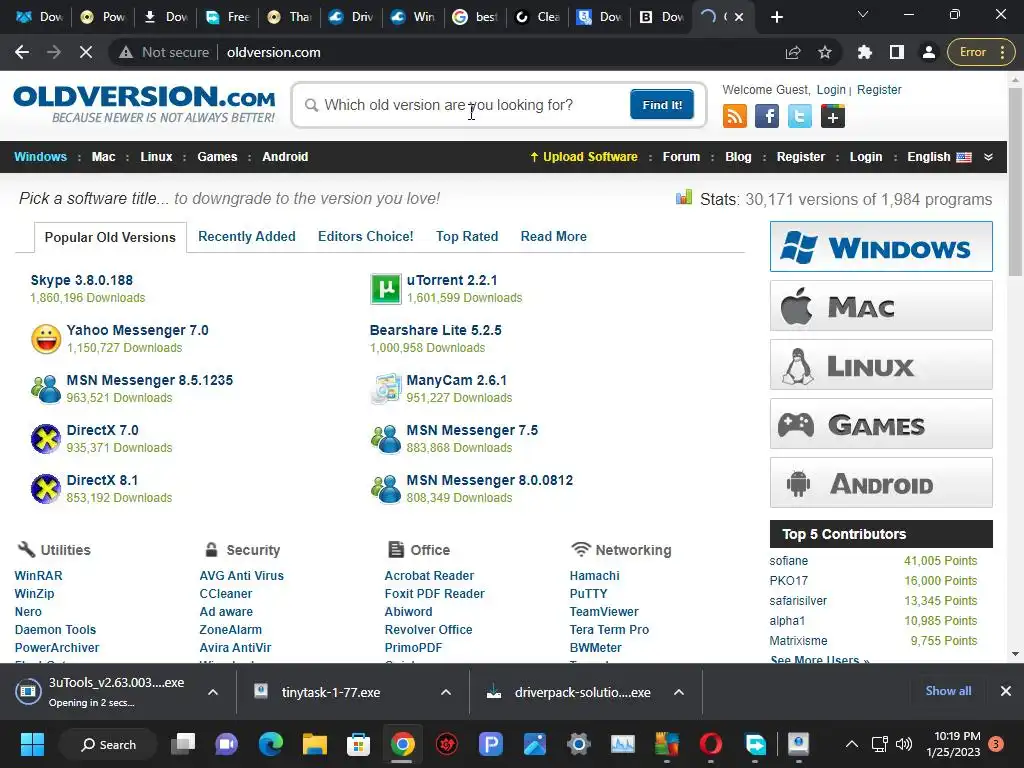1024x768 pixels.
Task: Click Upload Software link
Action: click(584, 157)
